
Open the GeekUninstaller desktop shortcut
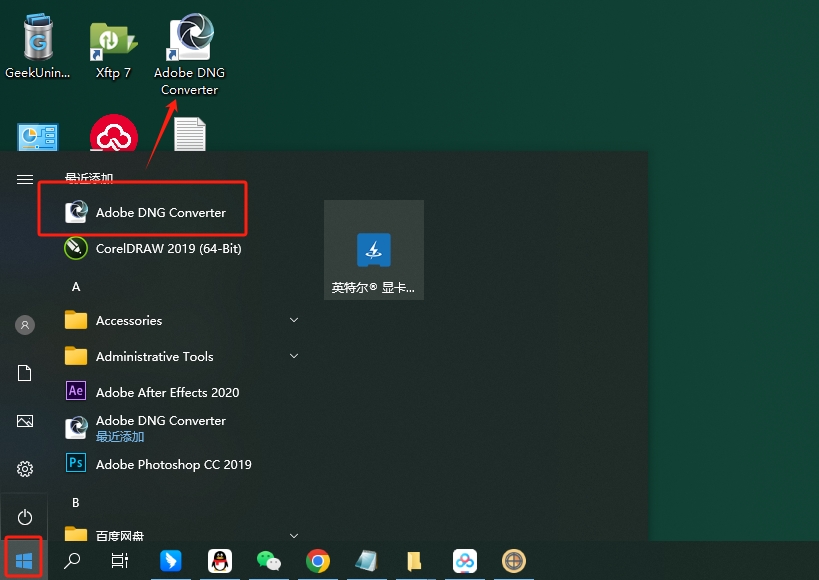tap(38, 47)
